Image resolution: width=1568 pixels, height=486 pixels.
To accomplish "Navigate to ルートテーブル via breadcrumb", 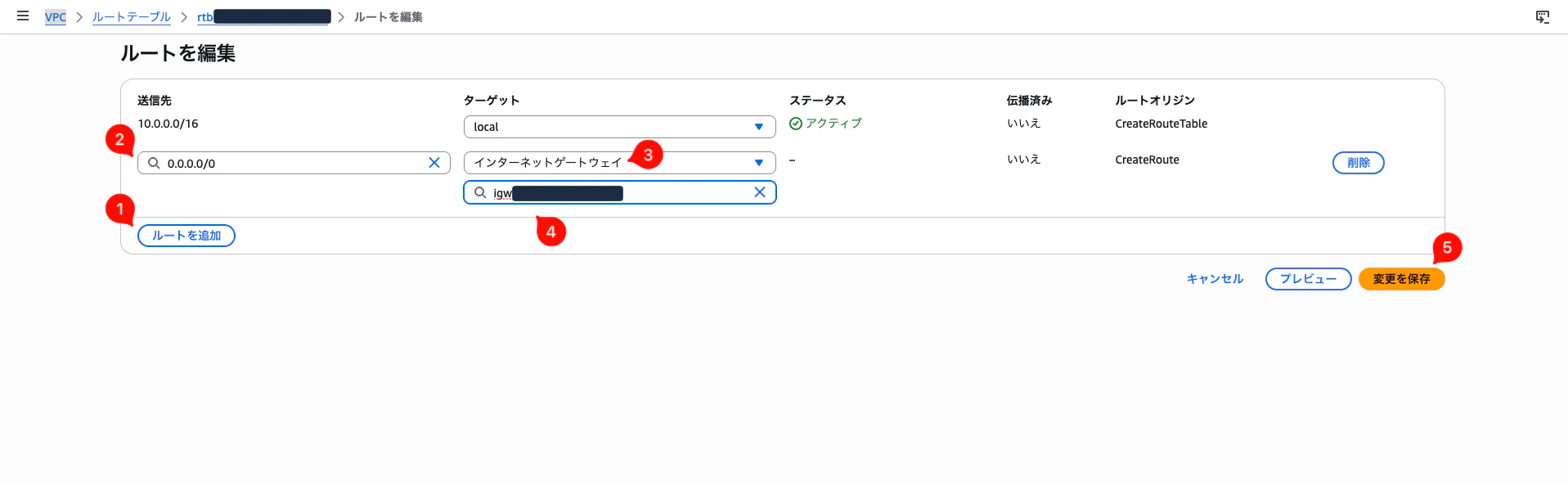I will point(131,16).
